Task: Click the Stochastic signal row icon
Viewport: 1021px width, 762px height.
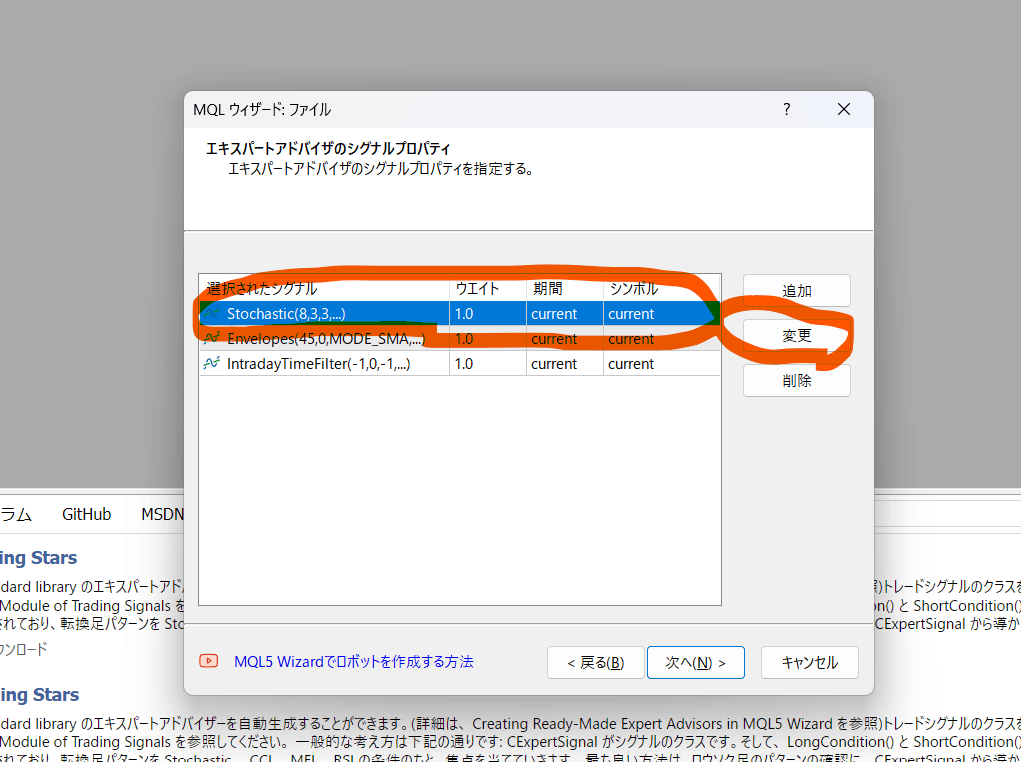Action: pyautogui.click(x=211, y=314)
